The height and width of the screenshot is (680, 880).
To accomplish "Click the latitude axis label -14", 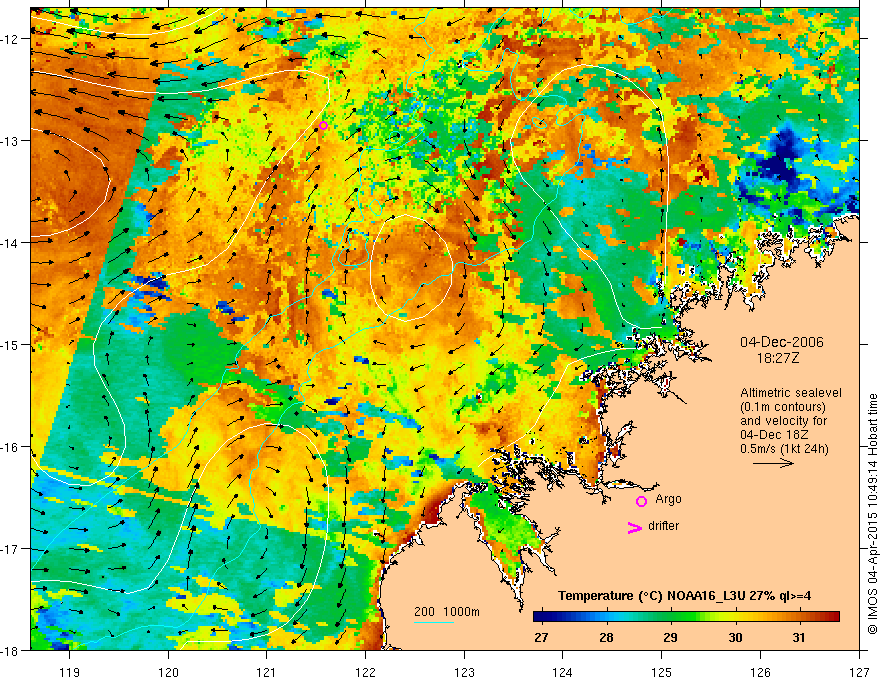I will click(10, 243).
